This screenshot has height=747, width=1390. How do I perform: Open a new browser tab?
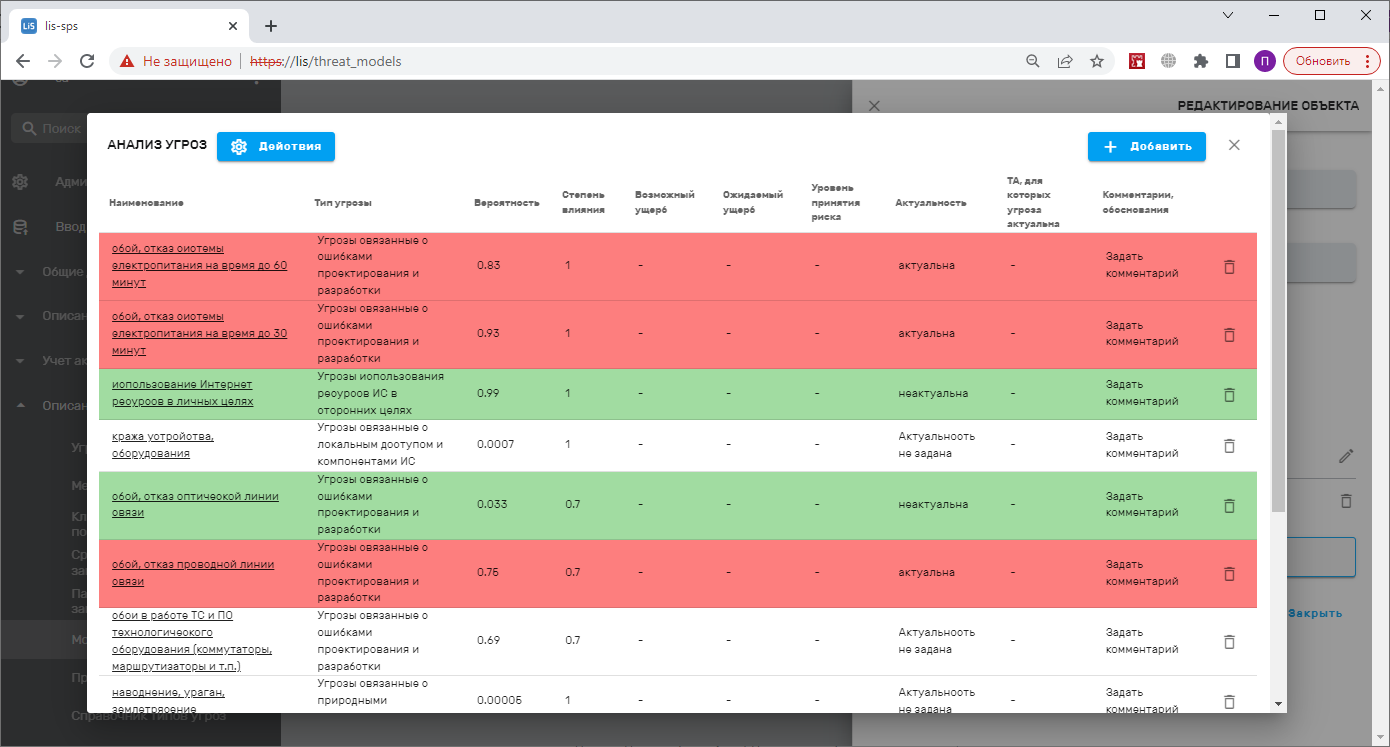[x=270, y=26]
